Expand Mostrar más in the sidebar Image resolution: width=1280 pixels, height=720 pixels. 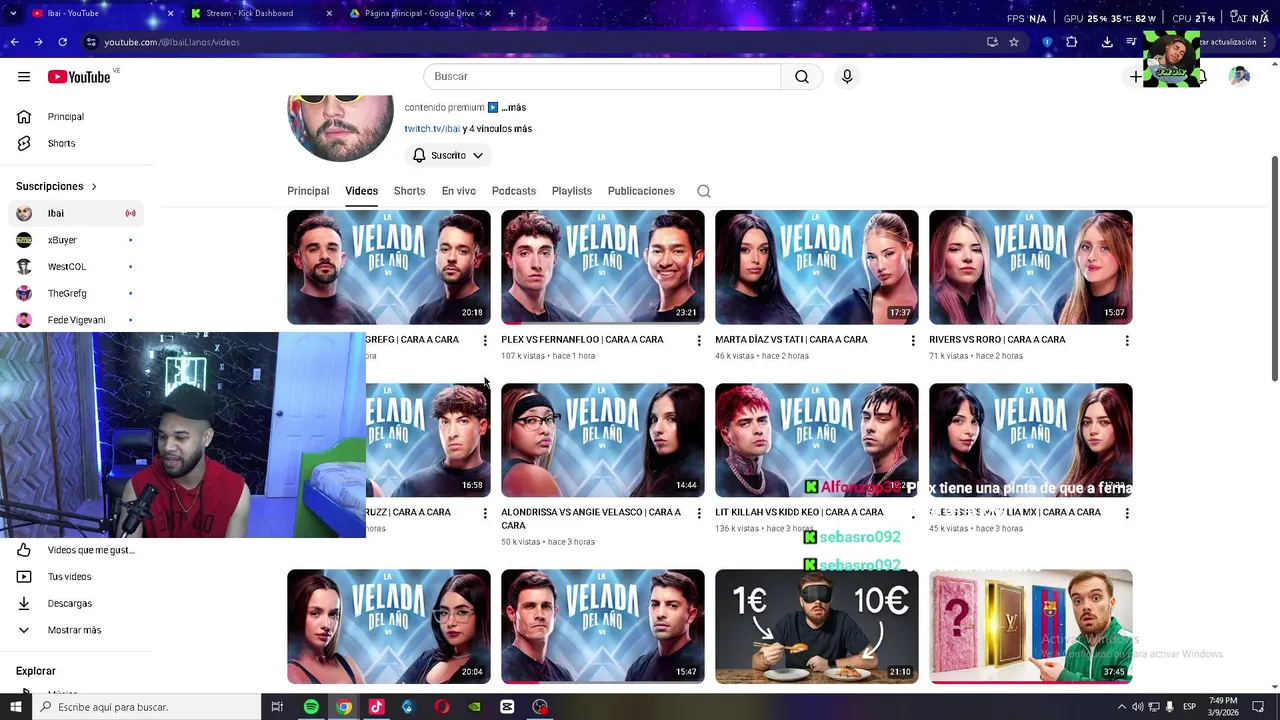pyautogui.click(x=76, y=631)
